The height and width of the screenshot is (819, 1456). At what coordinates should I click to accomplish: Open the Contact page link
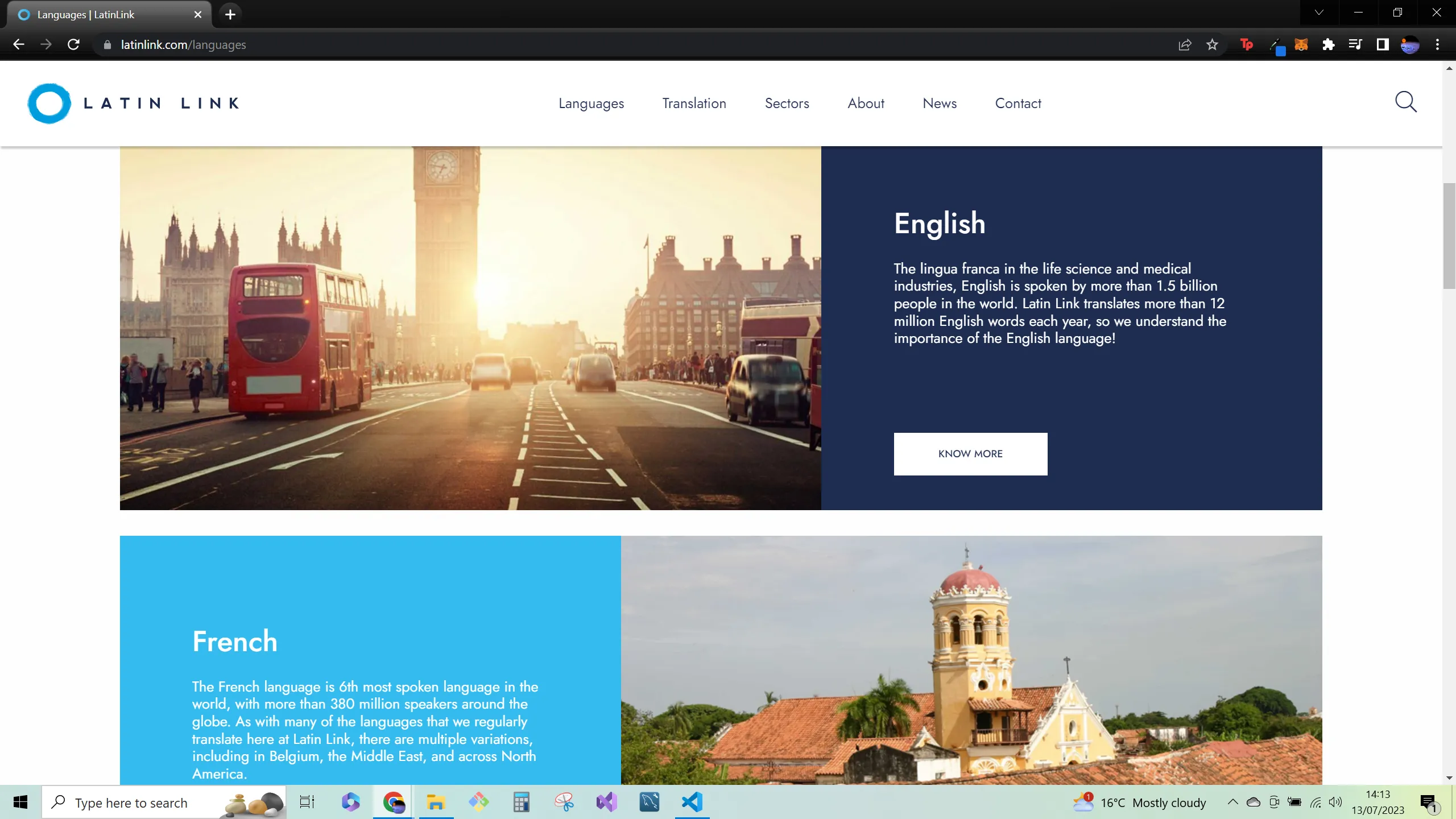(x=1017, y=103)
